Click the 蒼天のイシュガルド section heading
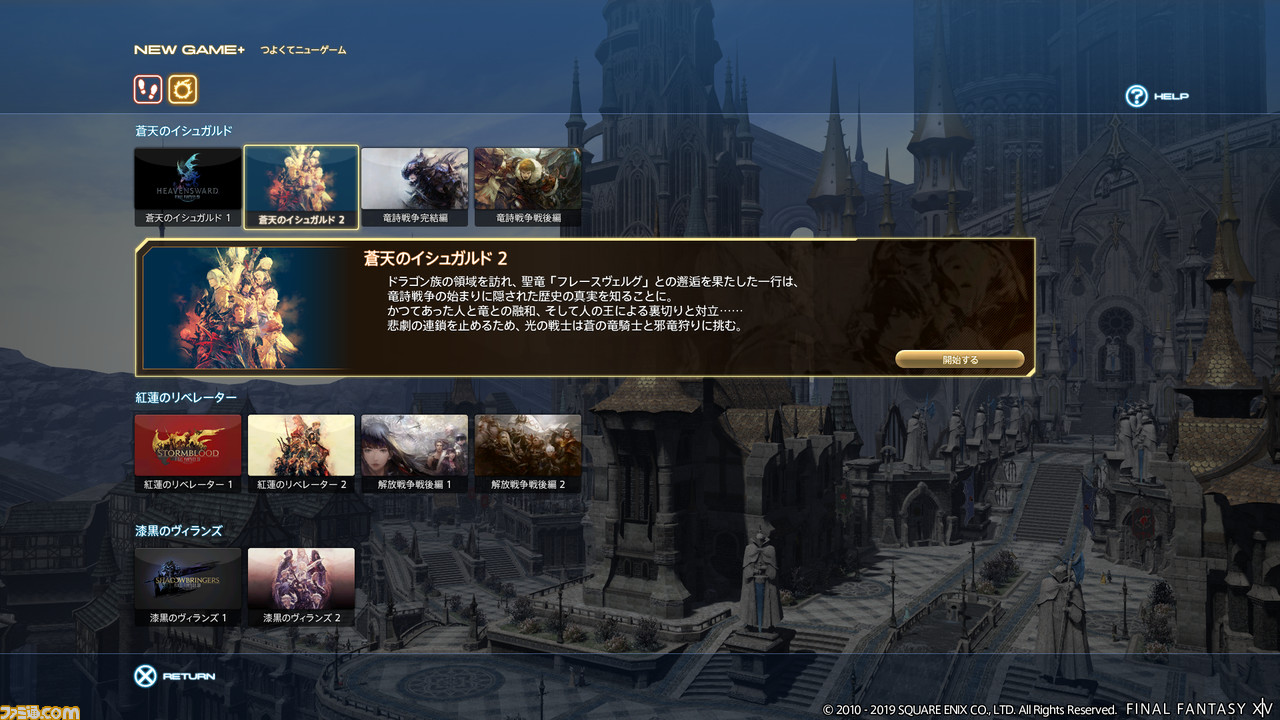The image size is (1280, 720). [184, 131]
